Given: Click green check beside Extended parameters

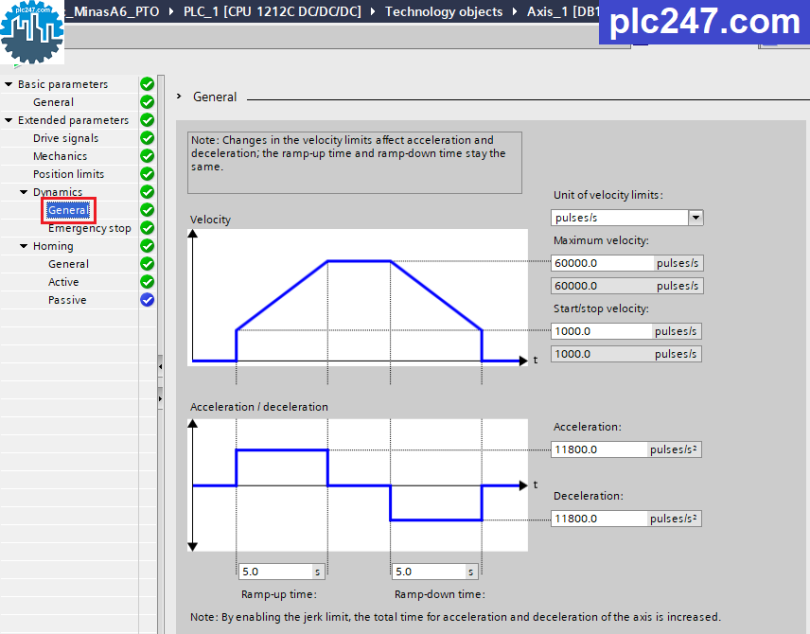Looking at the screenshot, I should pos(147,120).
